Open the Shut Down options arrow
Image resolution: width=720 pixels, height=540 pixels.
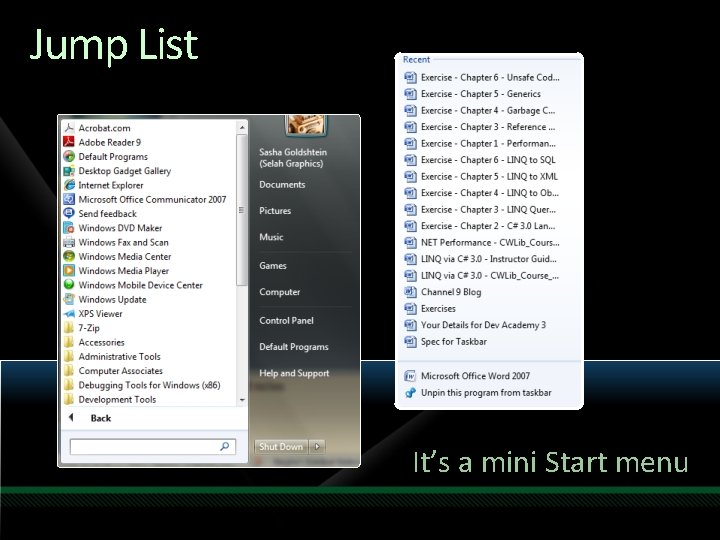[317, 446]
